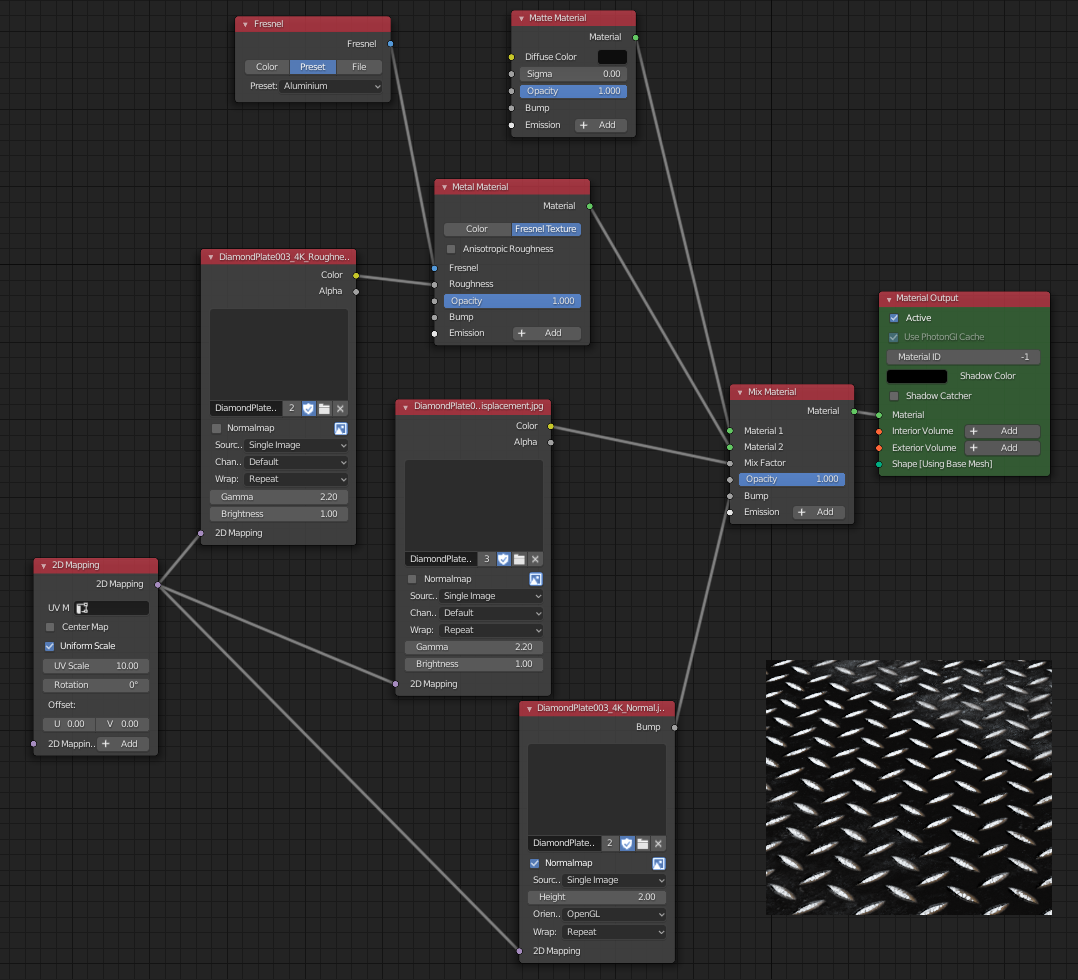Unlink image with X in Displacement node
The image size is (1078, 980).
tap(535, 559)
